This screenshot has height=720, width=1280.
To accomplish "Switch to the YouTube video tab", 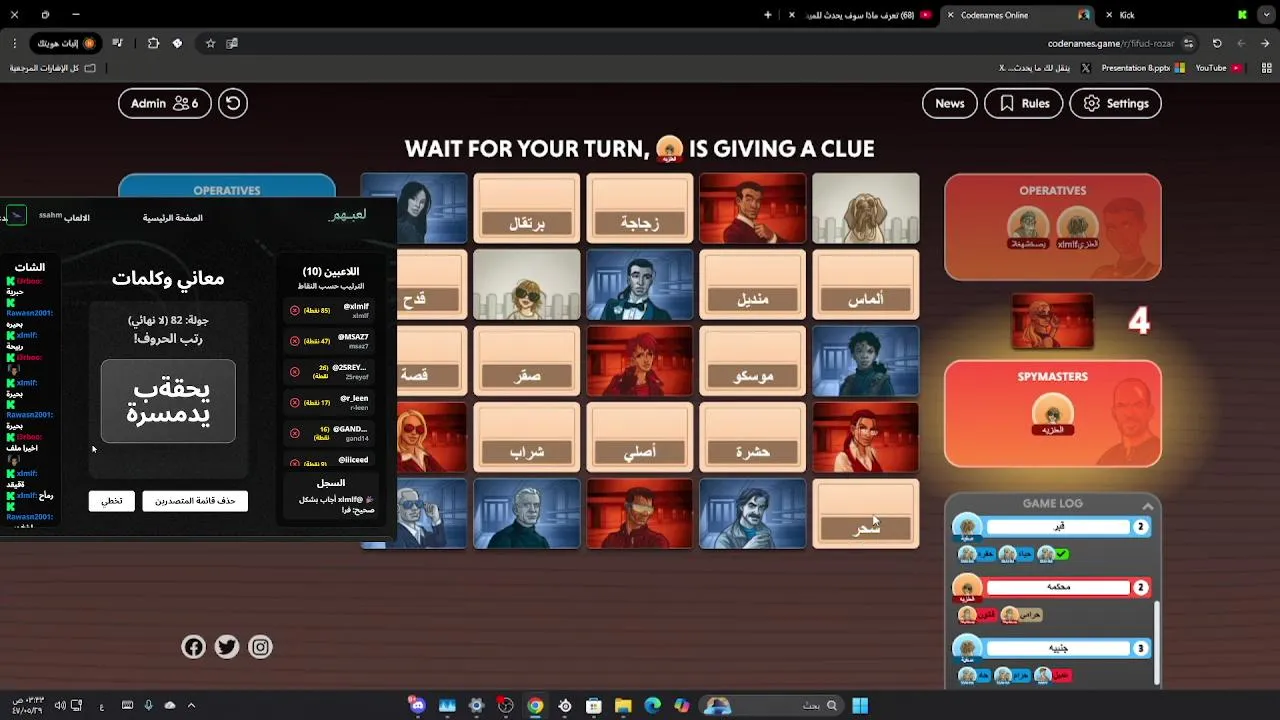I will [x=860, y=15].
